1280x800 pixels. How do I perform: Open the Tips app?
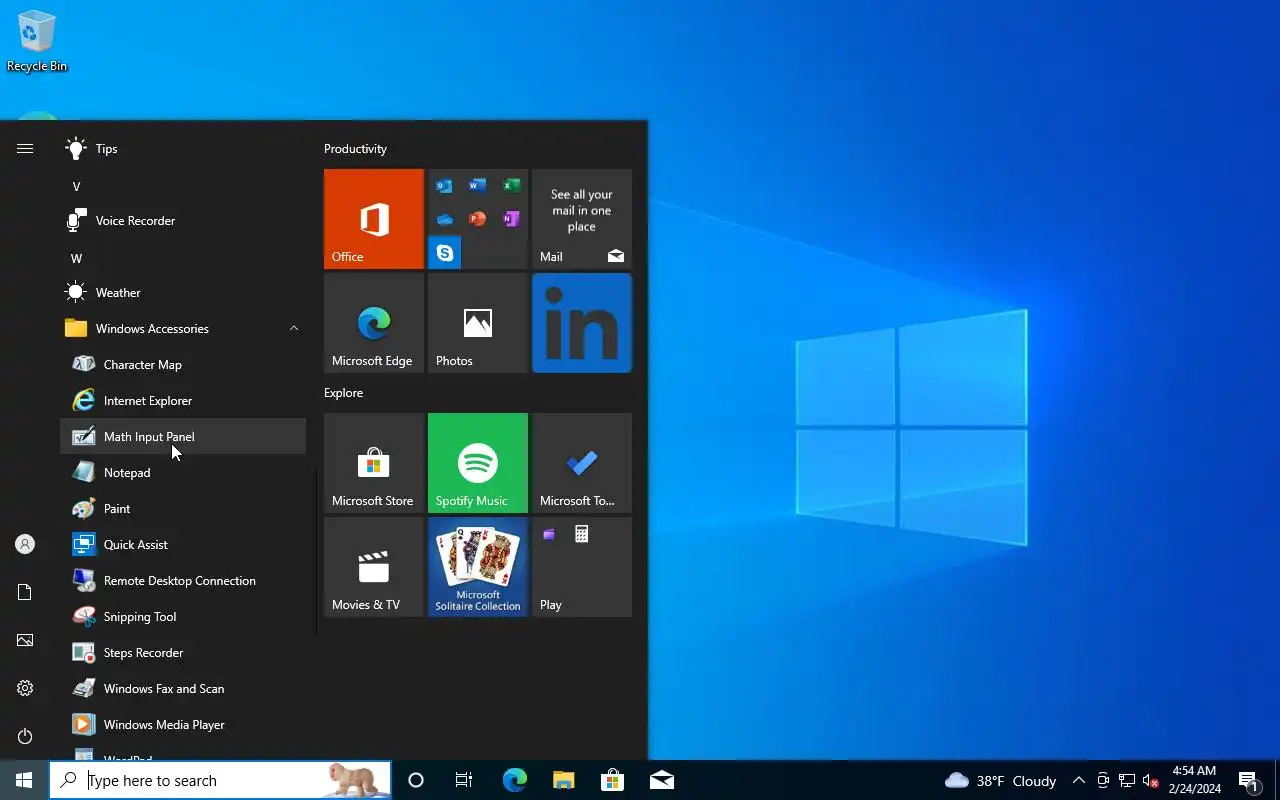tap(183, 149)
